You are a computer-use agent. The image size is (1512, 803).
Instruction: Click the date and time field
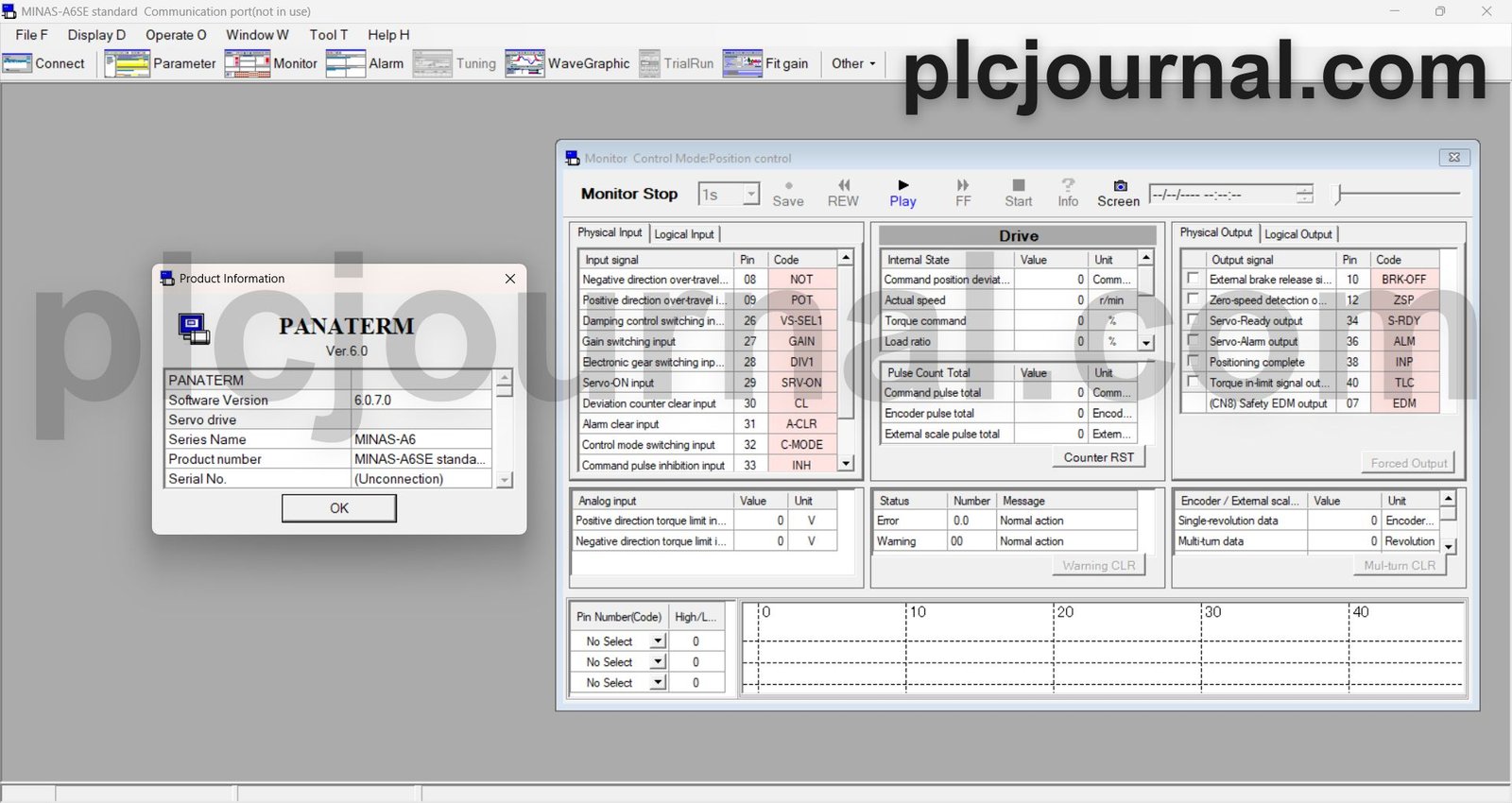tap(1222, 195)
